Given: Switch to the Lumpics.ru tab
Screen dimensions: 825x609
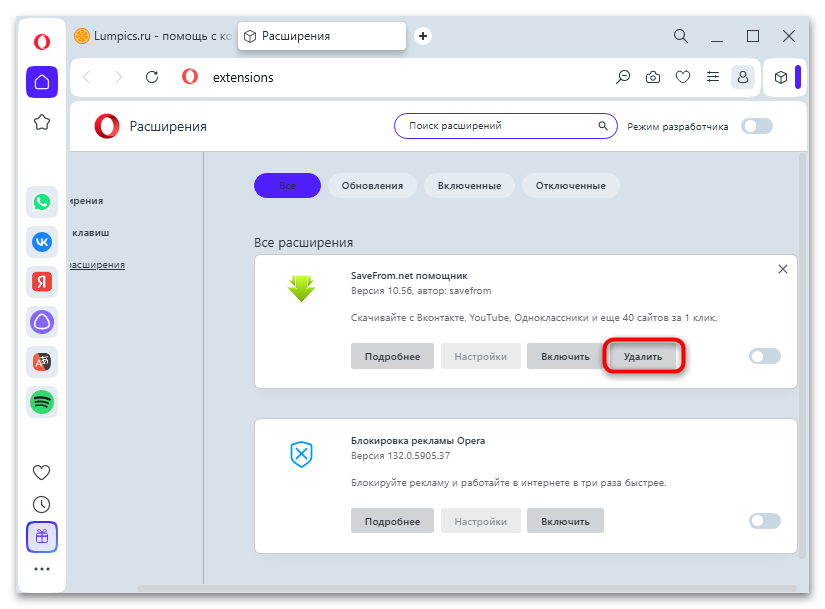Looking at the screenshot, I should pos(153,36).
